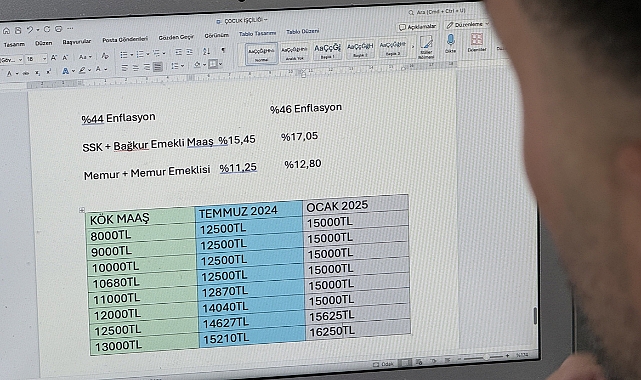Click the bulleted list icon
Screen dimensions: 641x380
click(x=124, y=55)
